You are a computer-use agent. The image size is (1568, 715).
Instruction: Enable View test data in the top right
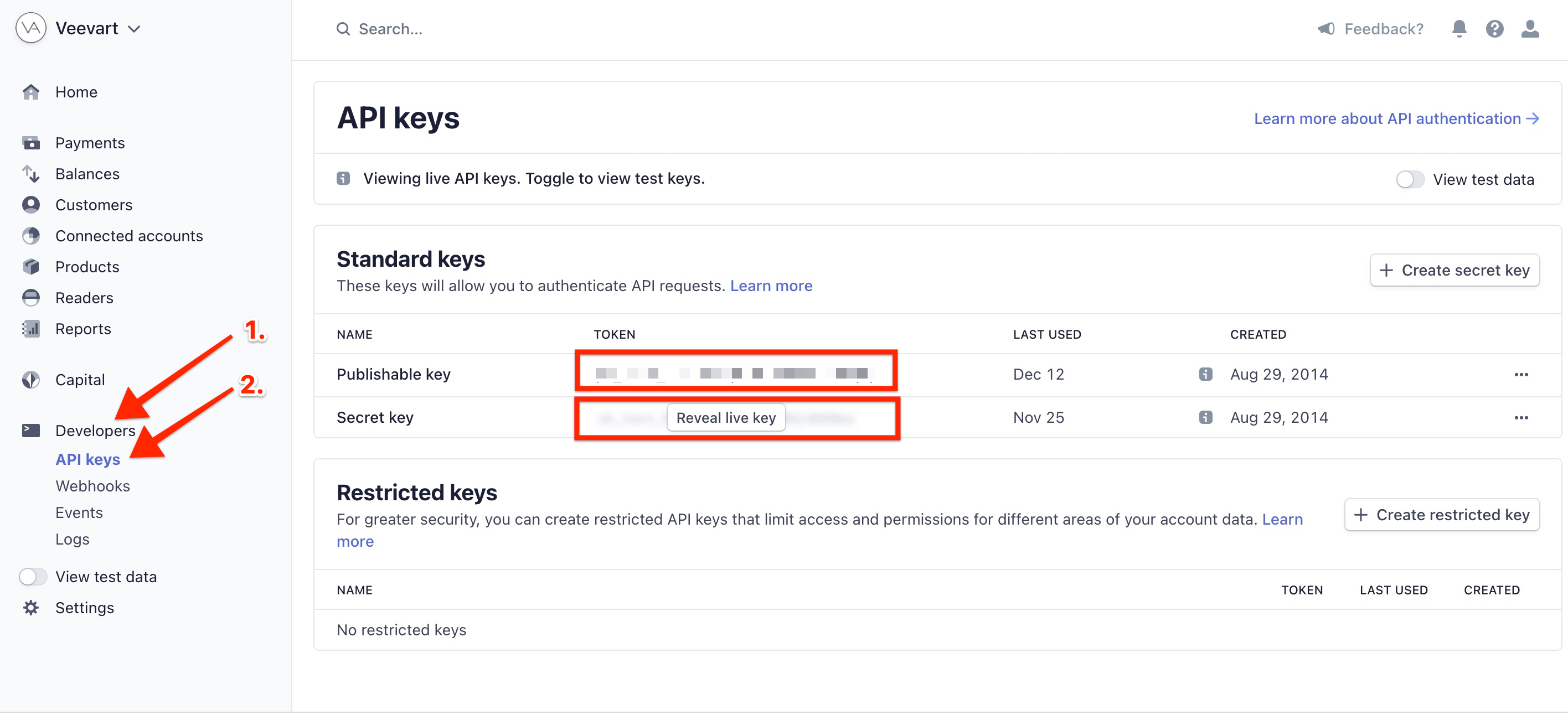click(1410, 179)
